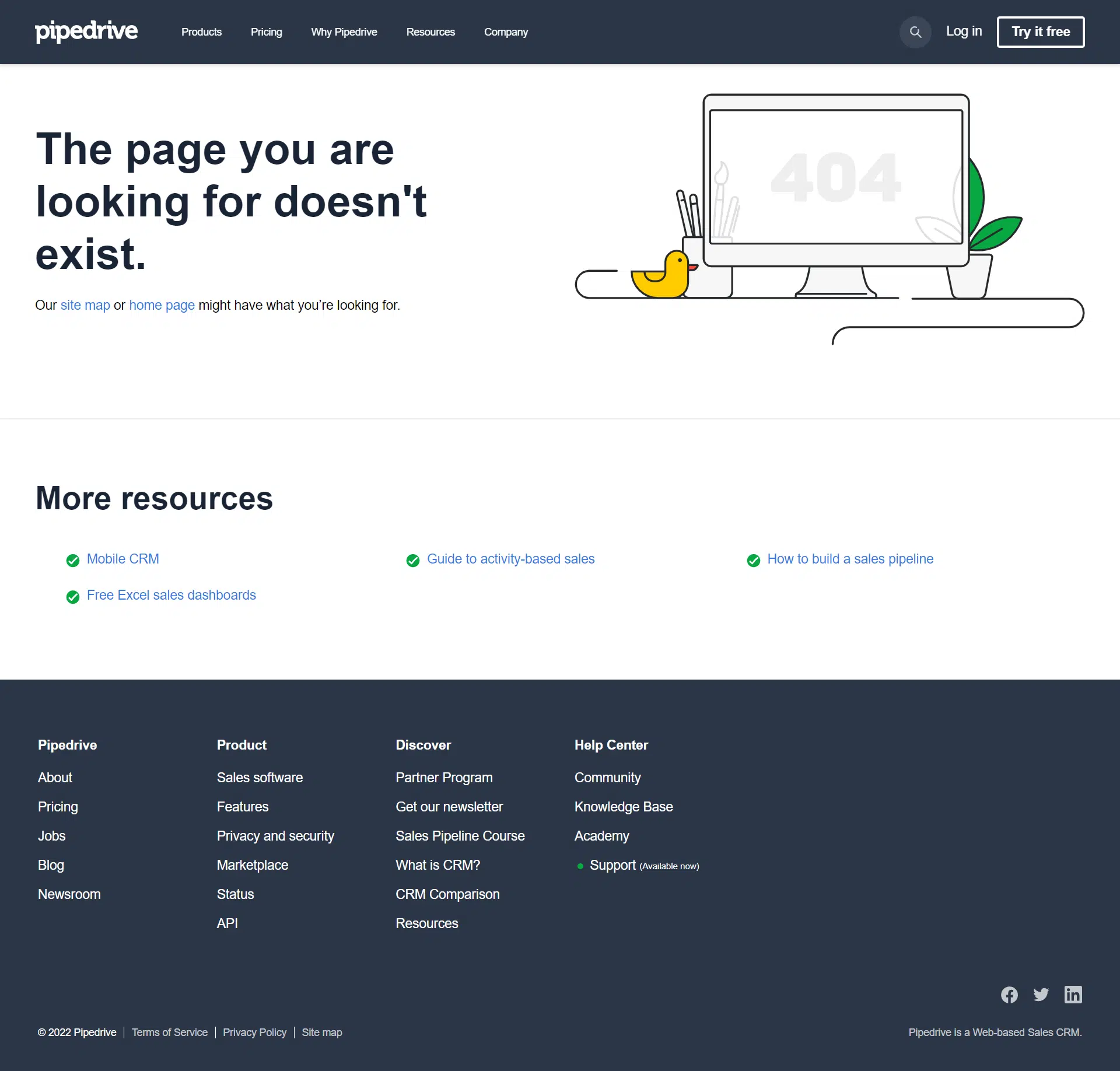
Task: Open the search magnifier icon
Action: coord(915,32)
